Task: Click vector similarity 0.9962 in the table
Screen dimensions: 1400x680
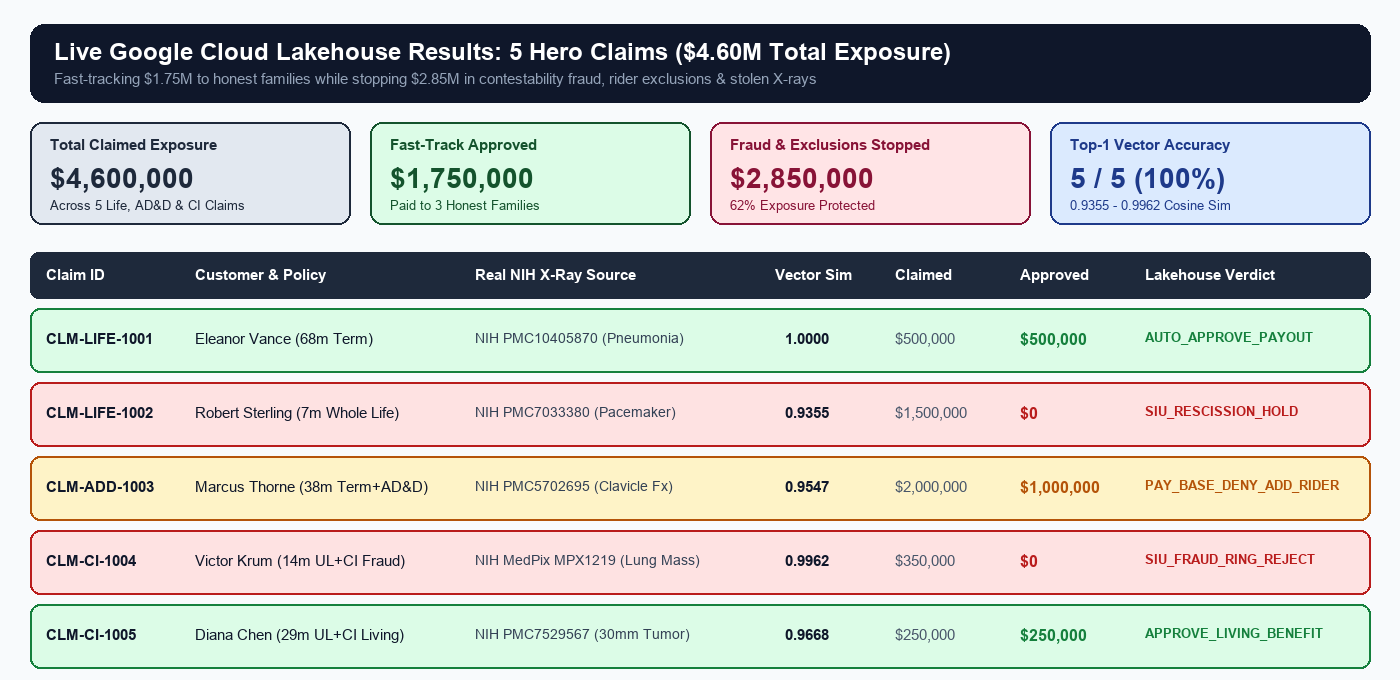Action: point(807,561)
